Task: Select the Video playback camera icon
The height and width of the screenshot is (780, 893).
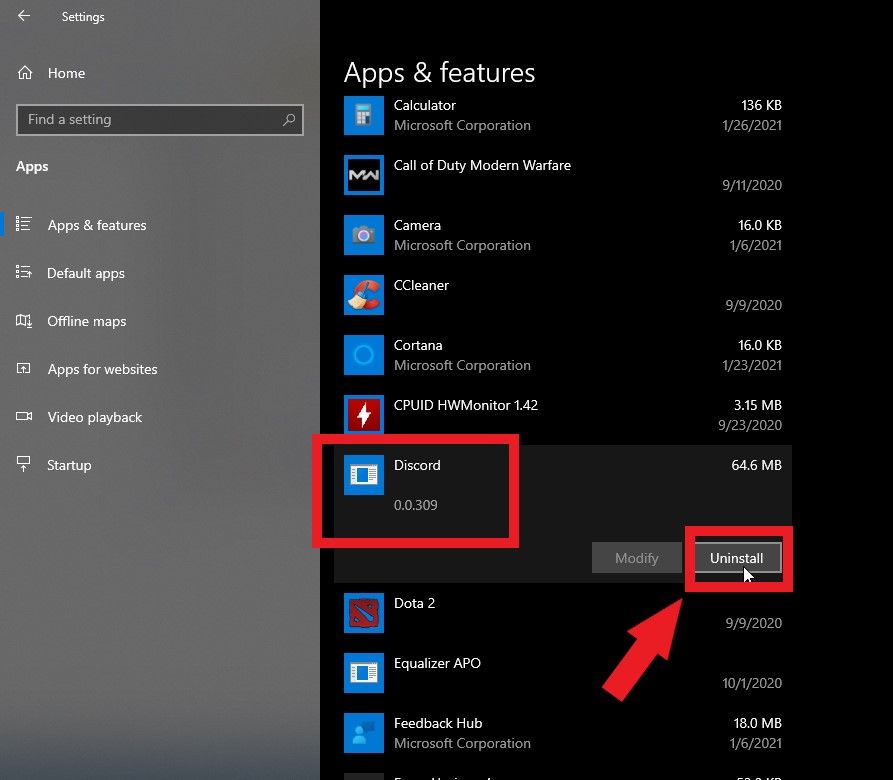Action: (24, 416)
